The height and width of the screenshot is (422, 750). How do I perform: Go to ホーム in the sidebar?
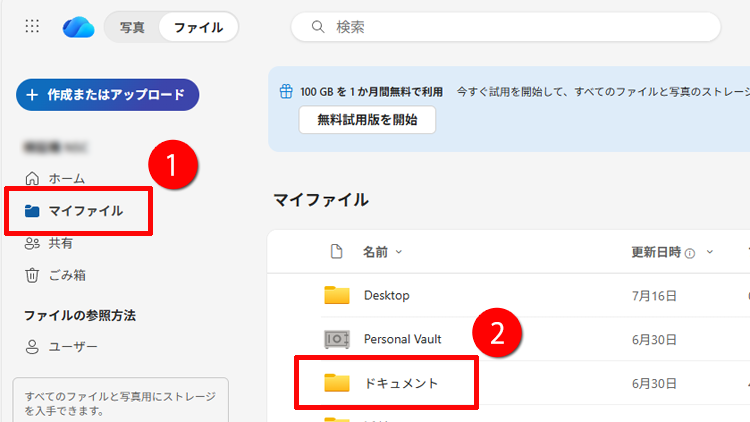66,178
